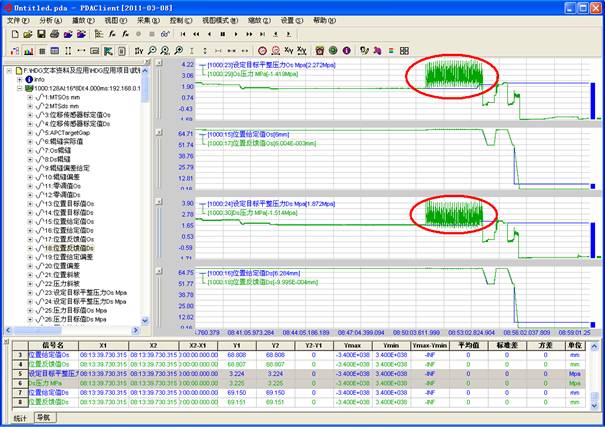Viewport: 605px width, 427px height.
Task: Click the first magnifier zoom icon
Action: click(151, 50)
